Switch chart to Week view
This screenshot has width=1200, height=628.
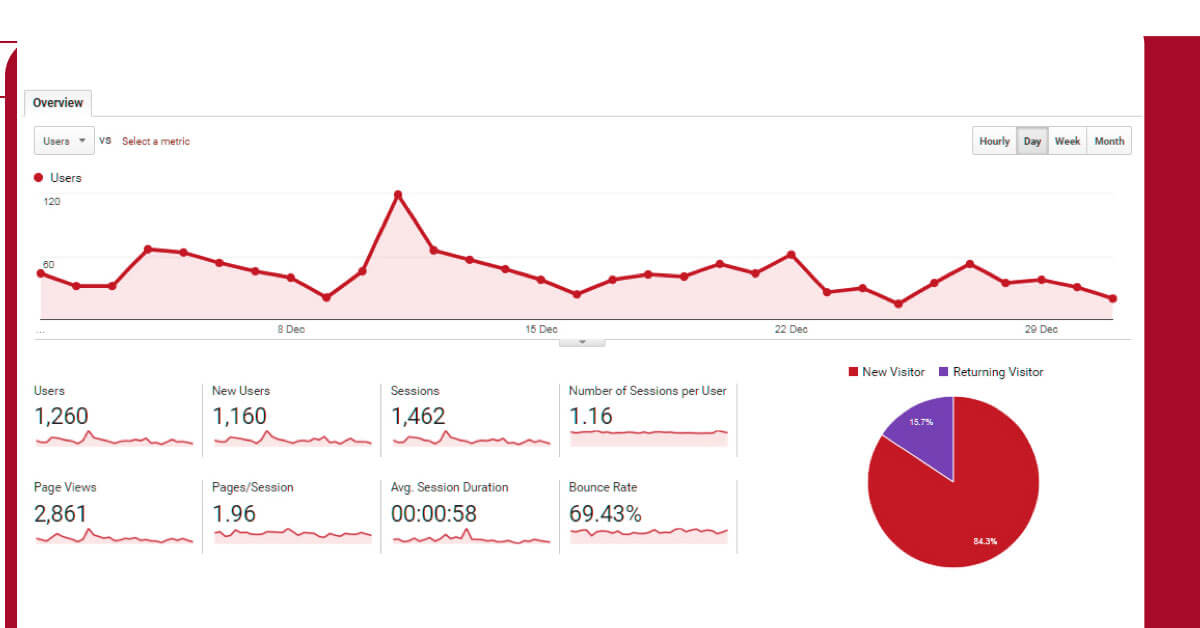click(1067, 141)
